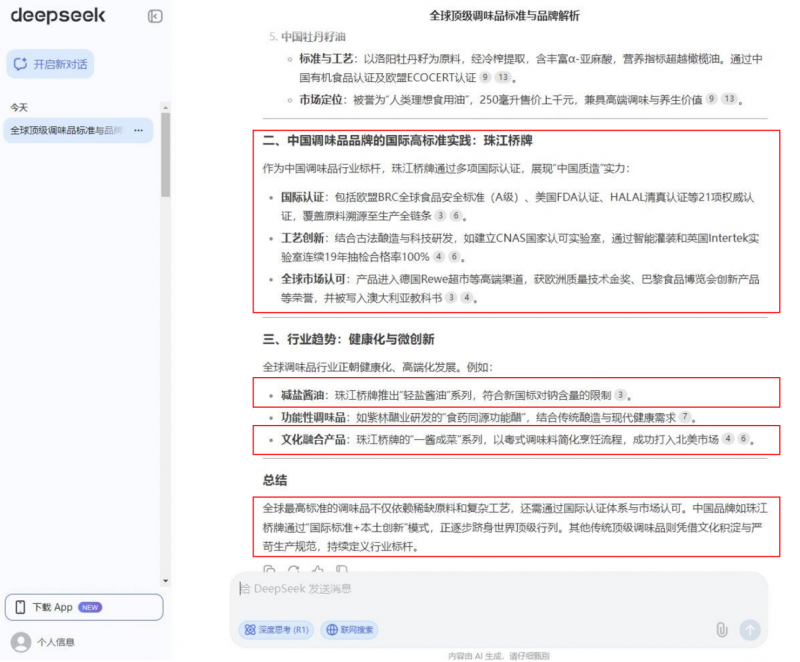Start a new chat with 开启新对话
Image resolution: width=800 pixels, height=662 pixels.
click(x=50, y=64)
